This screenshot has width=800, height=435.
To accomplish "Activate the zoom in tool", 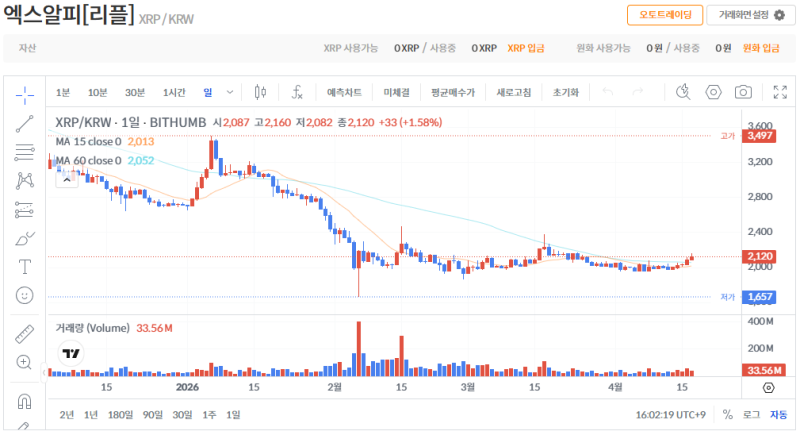I will [x=24, y=363].
